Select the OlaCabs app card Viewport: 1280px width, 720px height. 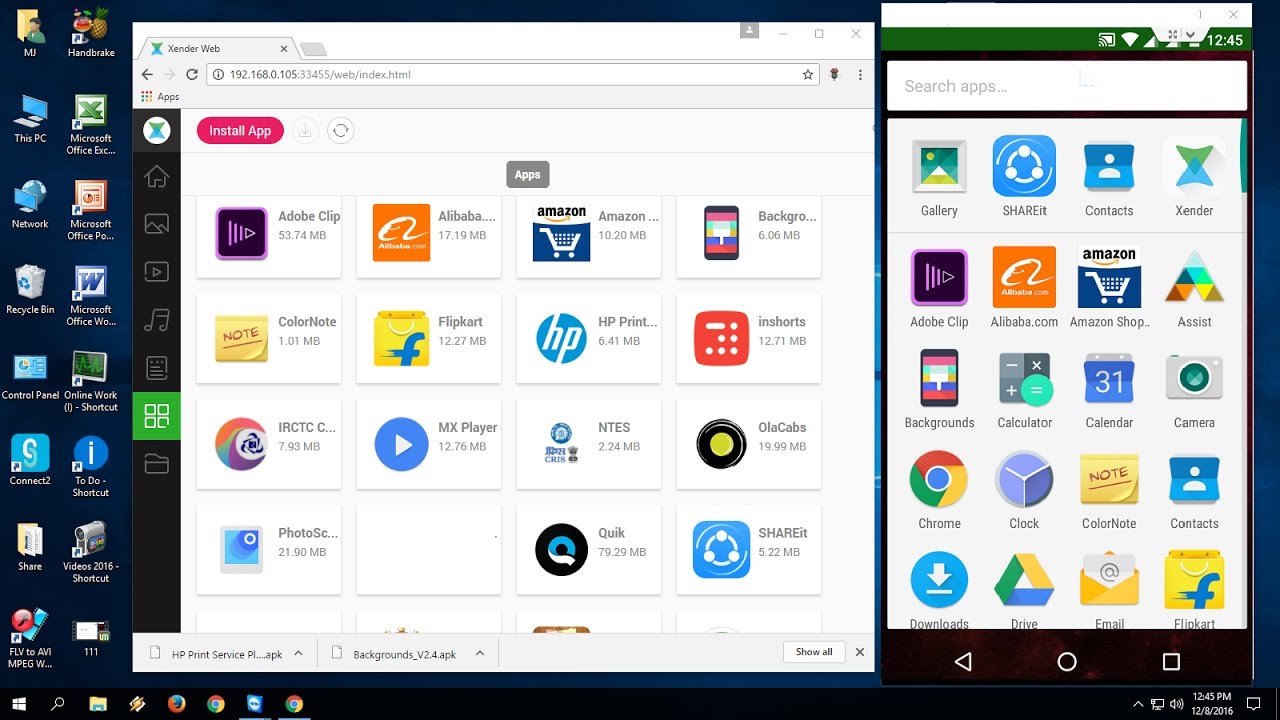[x=749, y=444]
